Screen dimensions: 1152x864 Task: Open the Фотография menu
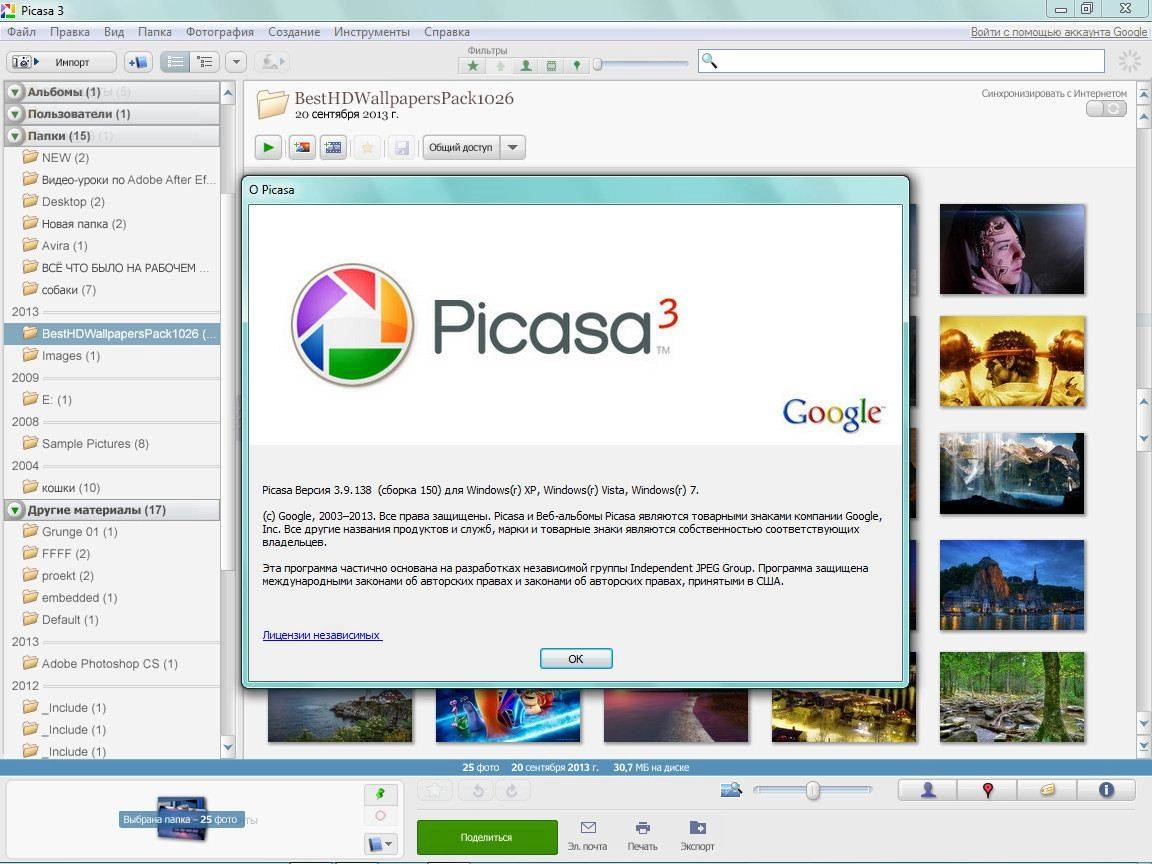(x=220, y=32)
